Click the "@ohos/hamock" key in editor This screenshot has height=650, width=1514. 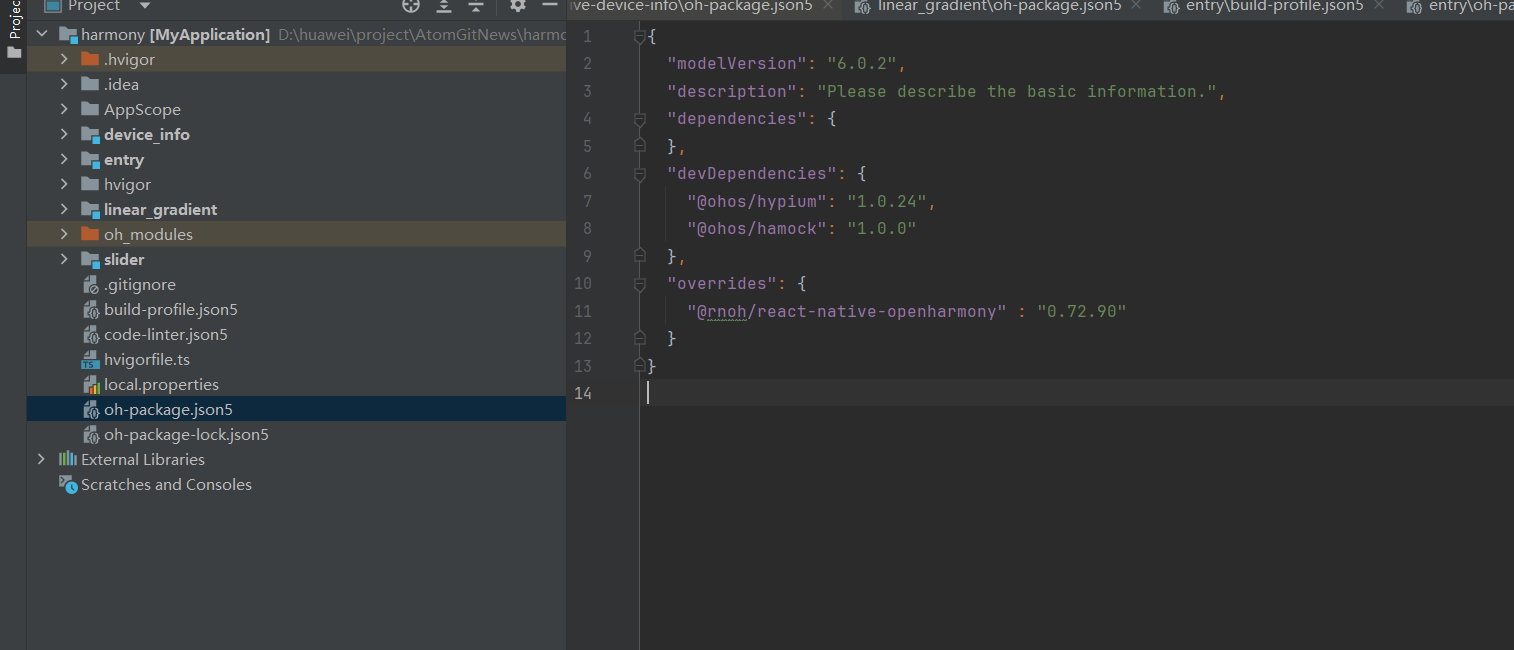pyautogui.click(x=757, y=229)
